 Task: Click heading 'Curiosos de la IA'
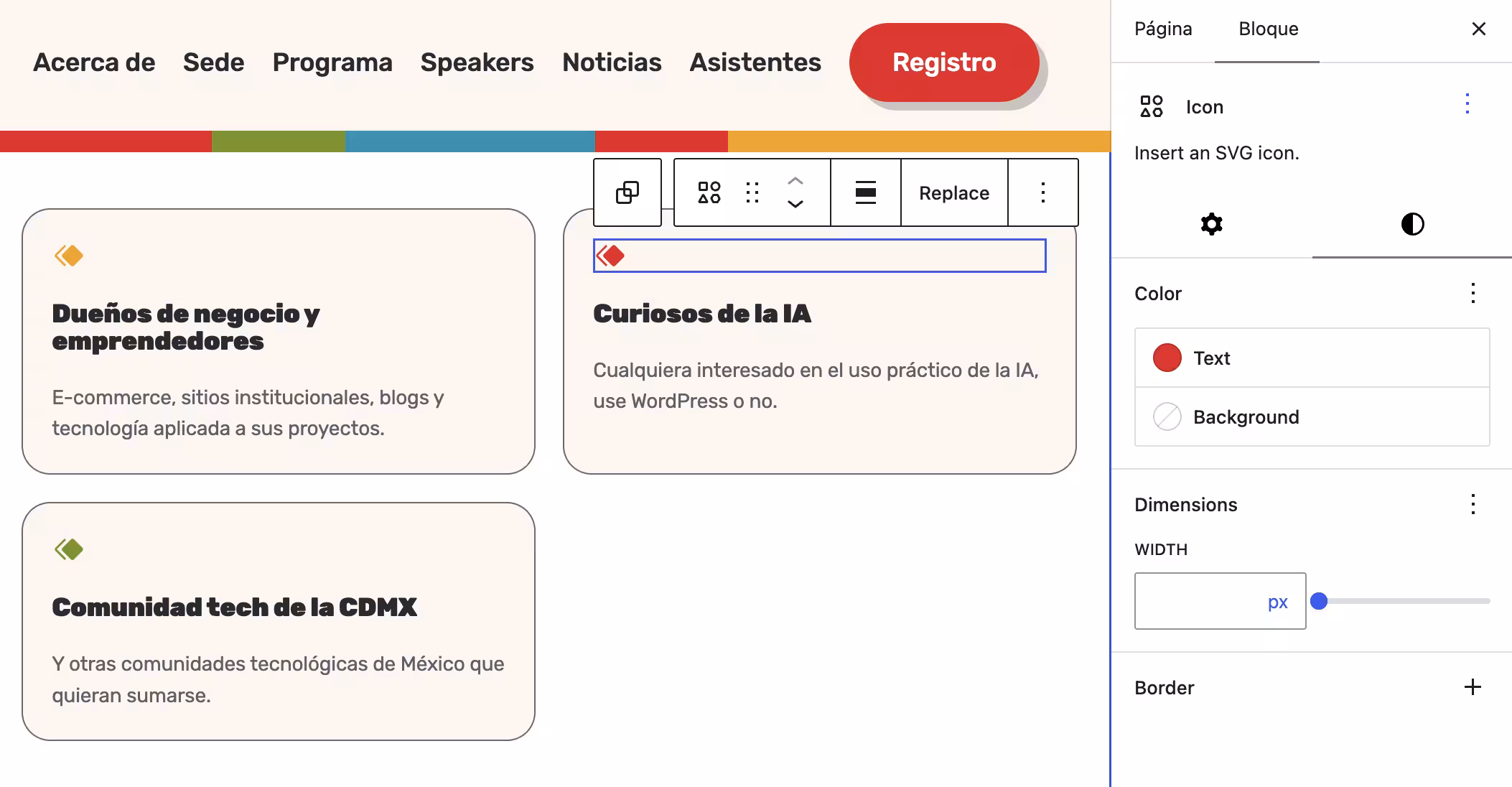tap(702, 314)
